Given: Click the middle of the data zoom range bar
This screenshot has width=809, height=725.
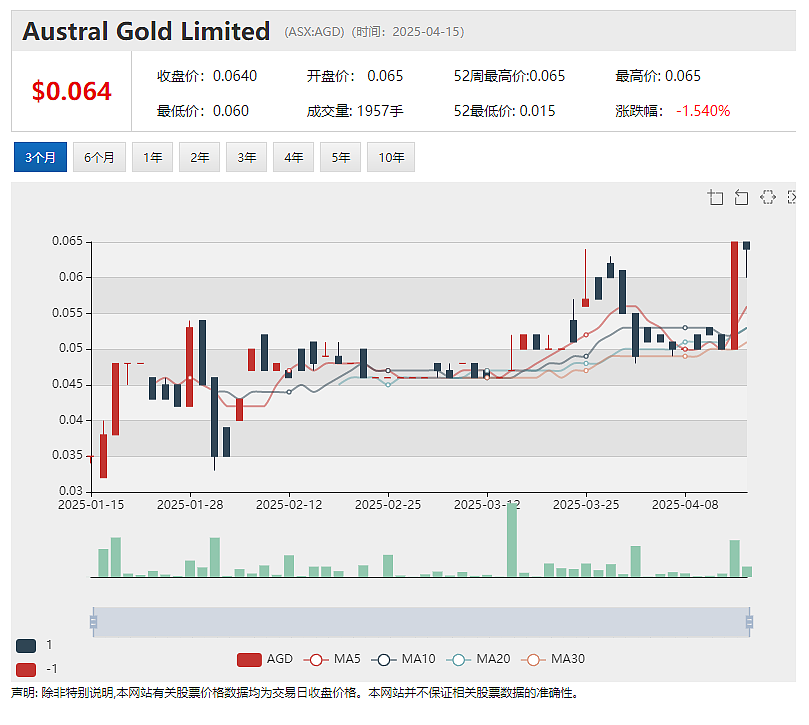Looking at the screenshot, I should pyautogui.click(x=422, y=622).
